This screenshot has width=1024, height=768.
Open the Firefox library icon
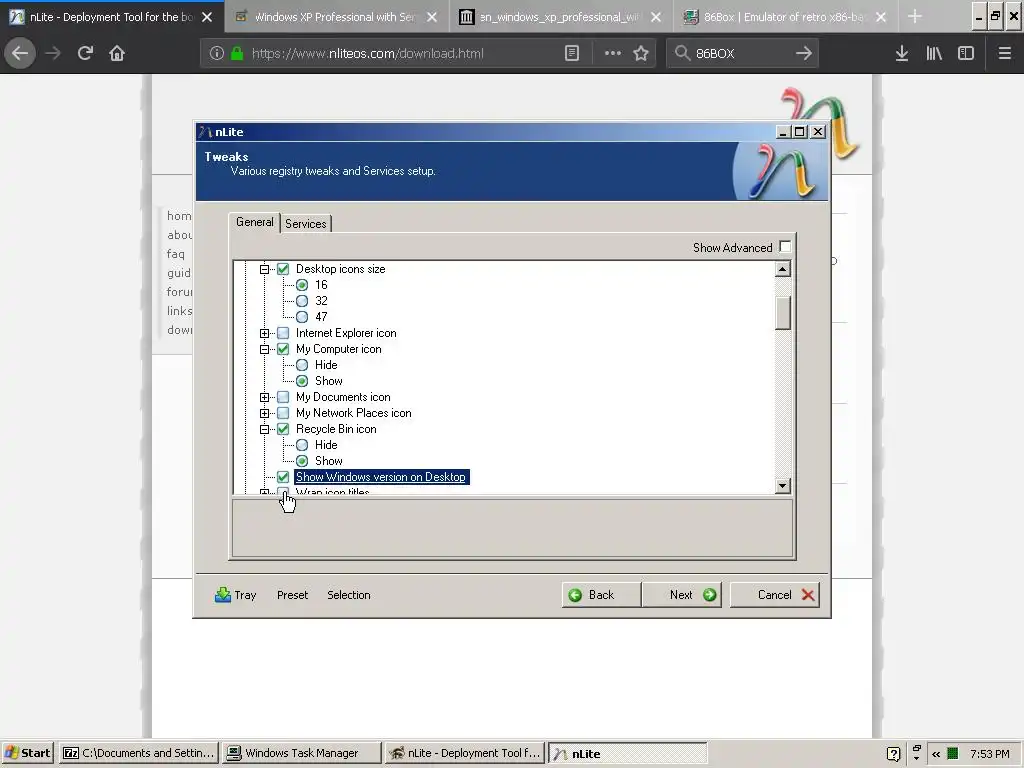tap(934, 54)
